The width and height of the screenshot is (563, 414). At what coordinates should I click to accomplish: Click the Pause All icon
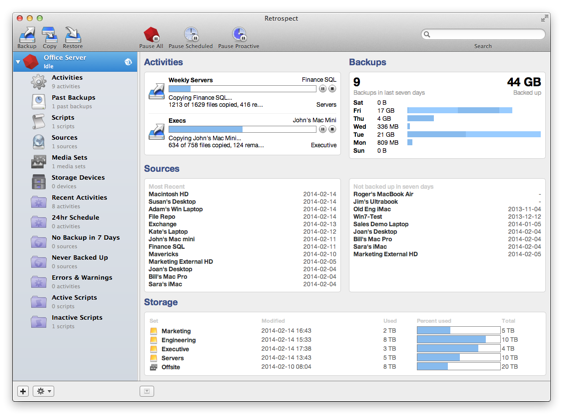(x=152, y=34)
